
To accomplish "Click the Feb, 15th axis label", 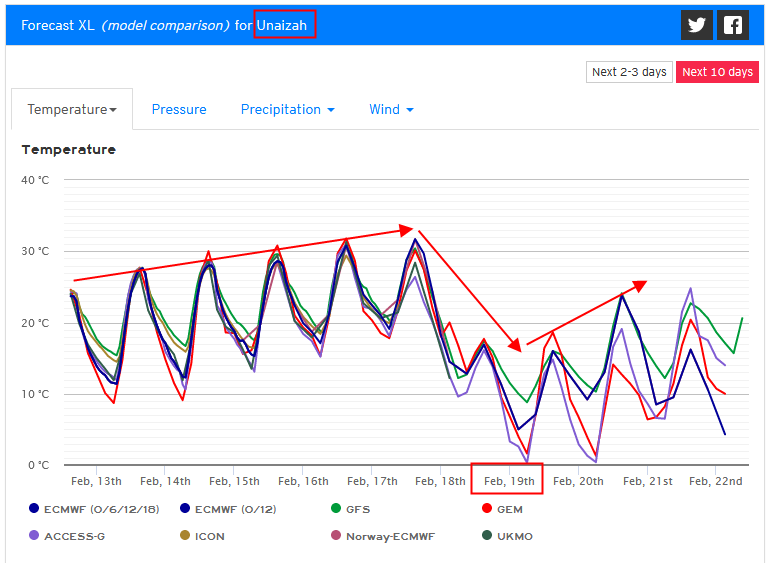I will (234, 481).
